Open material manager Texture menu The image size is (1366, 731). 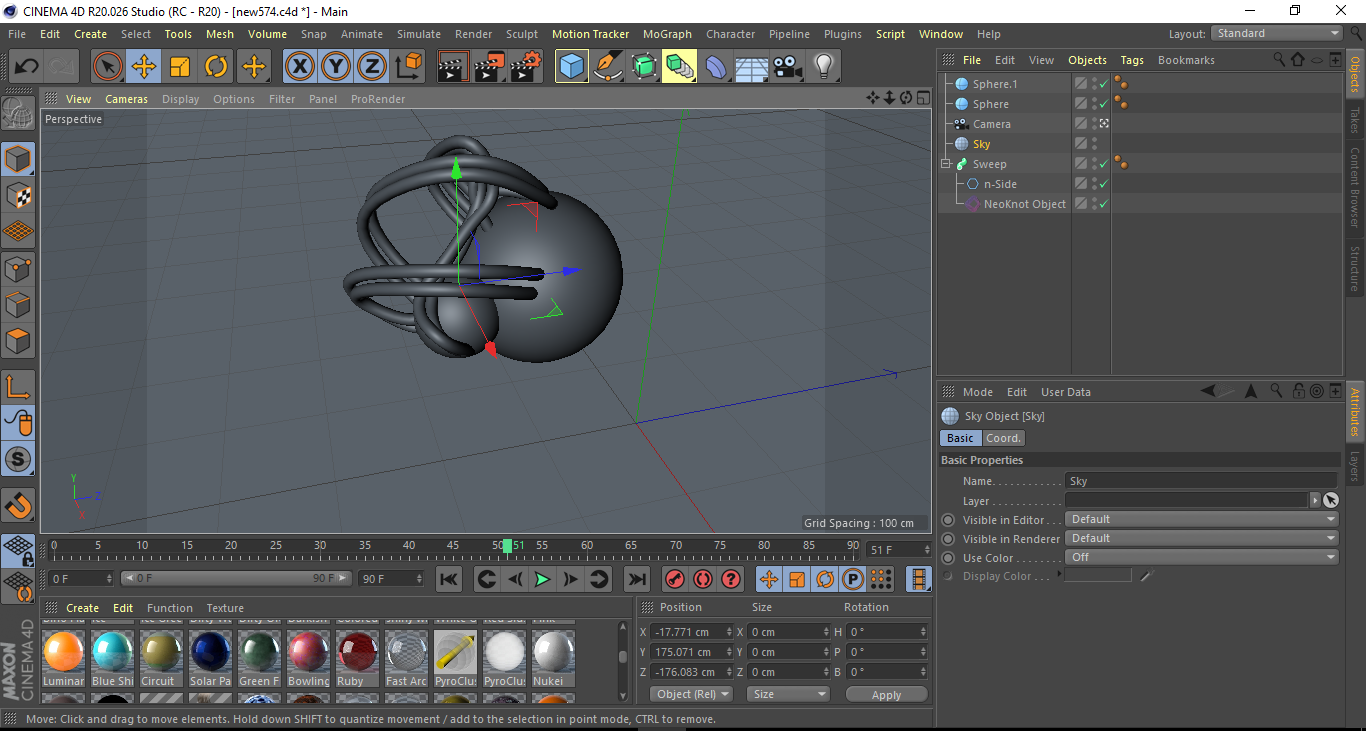coord(225,608)
